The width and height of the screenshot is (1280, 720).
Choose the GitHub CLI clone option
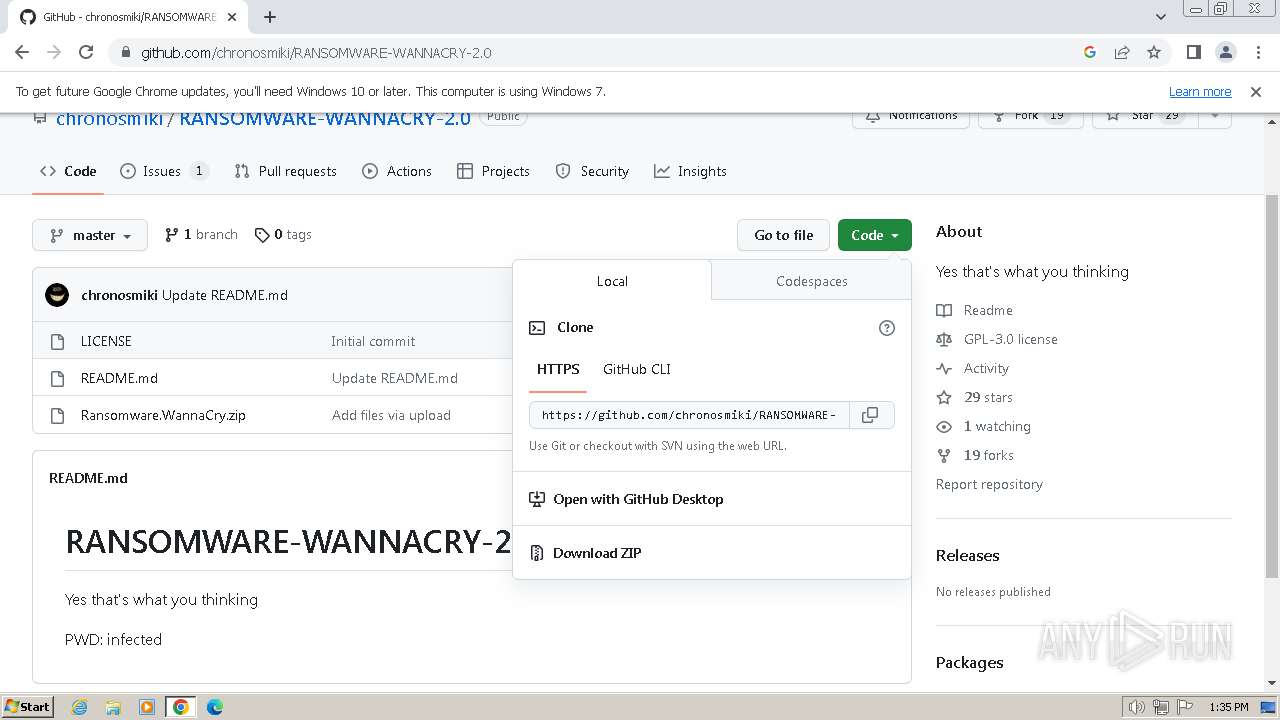coord(637,369)
